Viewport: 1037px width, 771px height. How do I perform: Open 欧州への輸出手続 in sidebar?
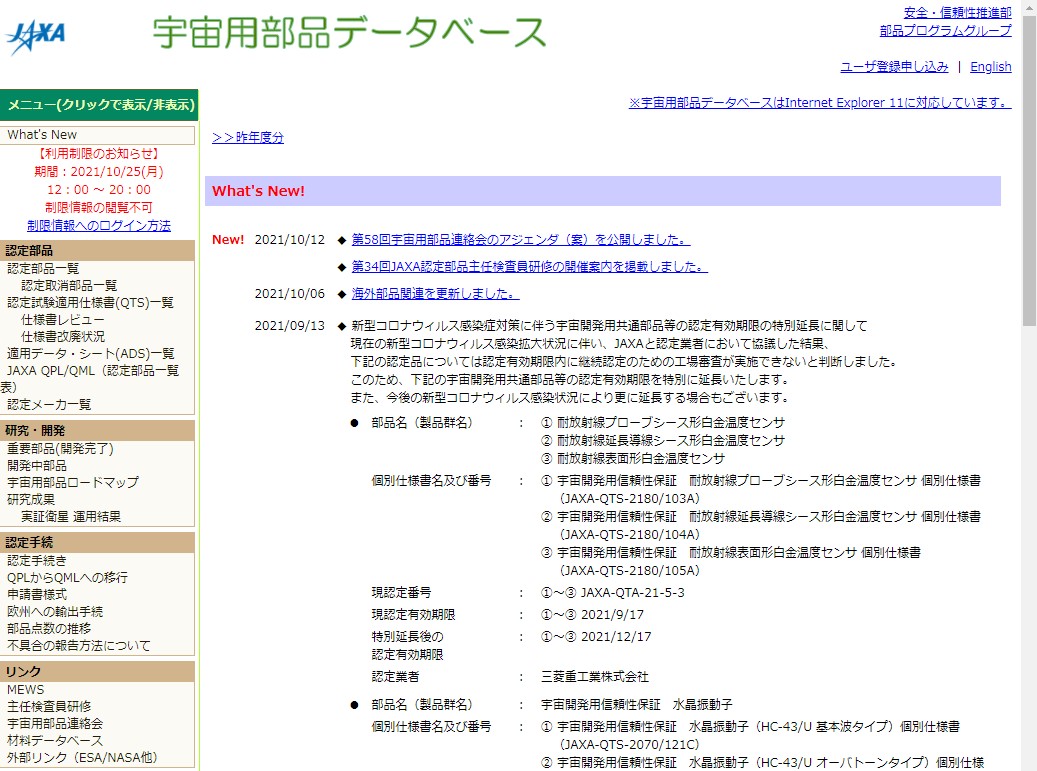coord(55,611)
